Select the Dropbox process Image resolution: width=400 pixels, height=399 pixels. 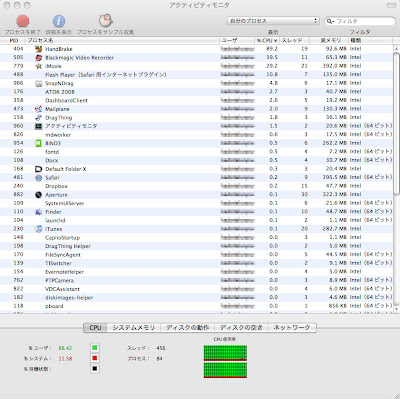(x=196, y=186)
